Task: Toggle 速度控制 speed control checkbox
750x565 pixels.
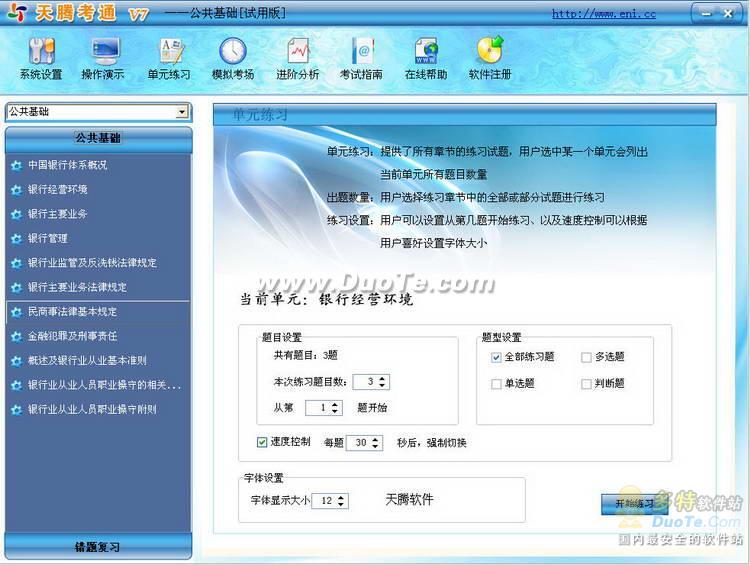Action: pyautogui.click(x=262, y=442)
